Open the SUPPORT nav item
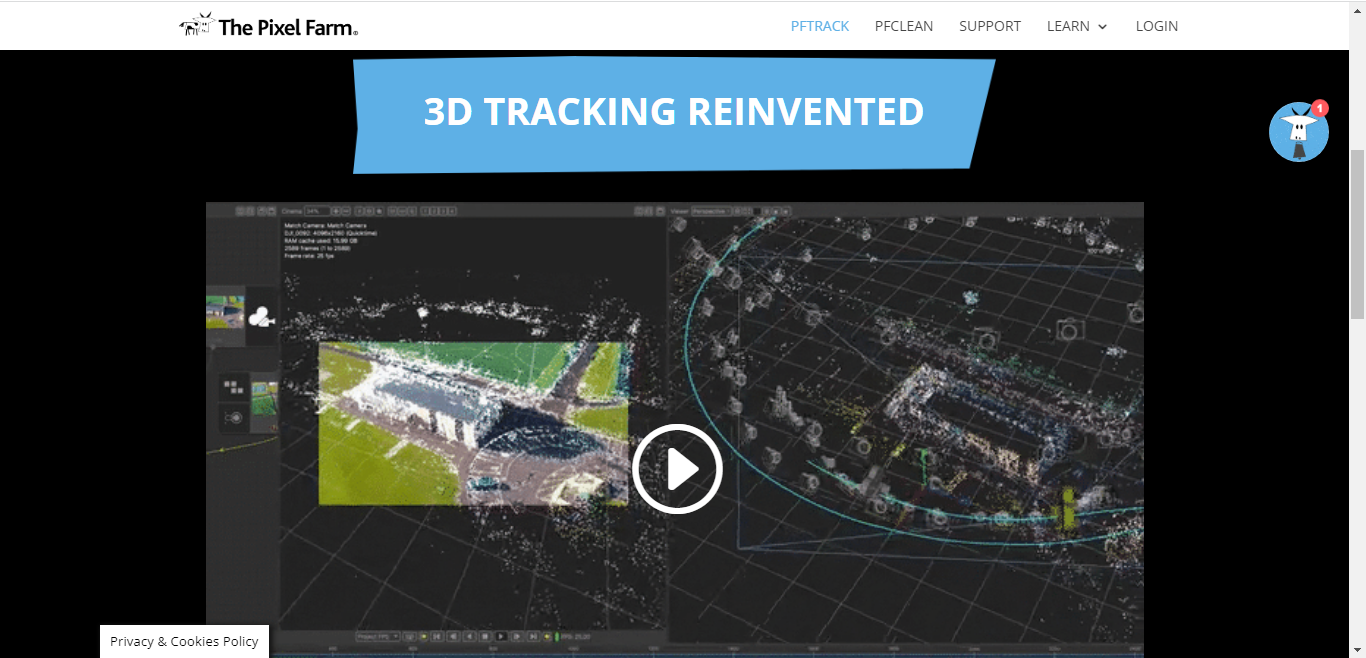Screen dimensions: 1366x658 pyautogui.click(x=989, y=26)
